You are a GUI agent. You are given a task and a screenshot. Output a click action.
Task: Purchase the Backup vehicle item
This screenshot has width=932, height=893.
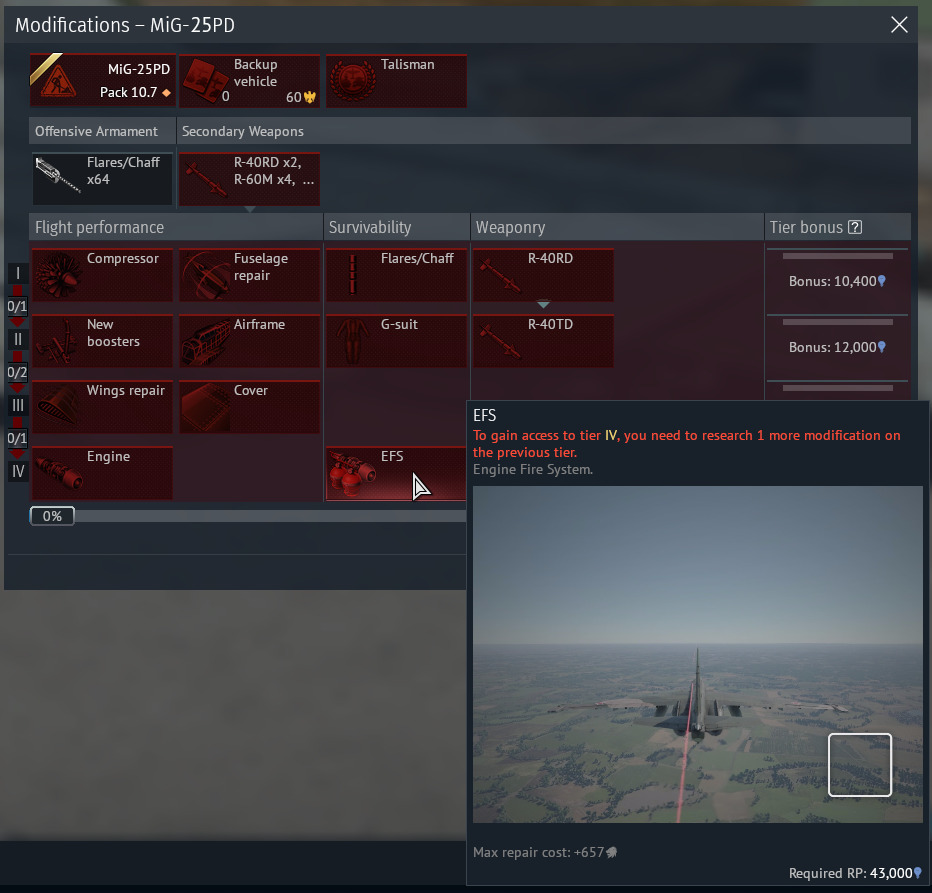point(249,81)
